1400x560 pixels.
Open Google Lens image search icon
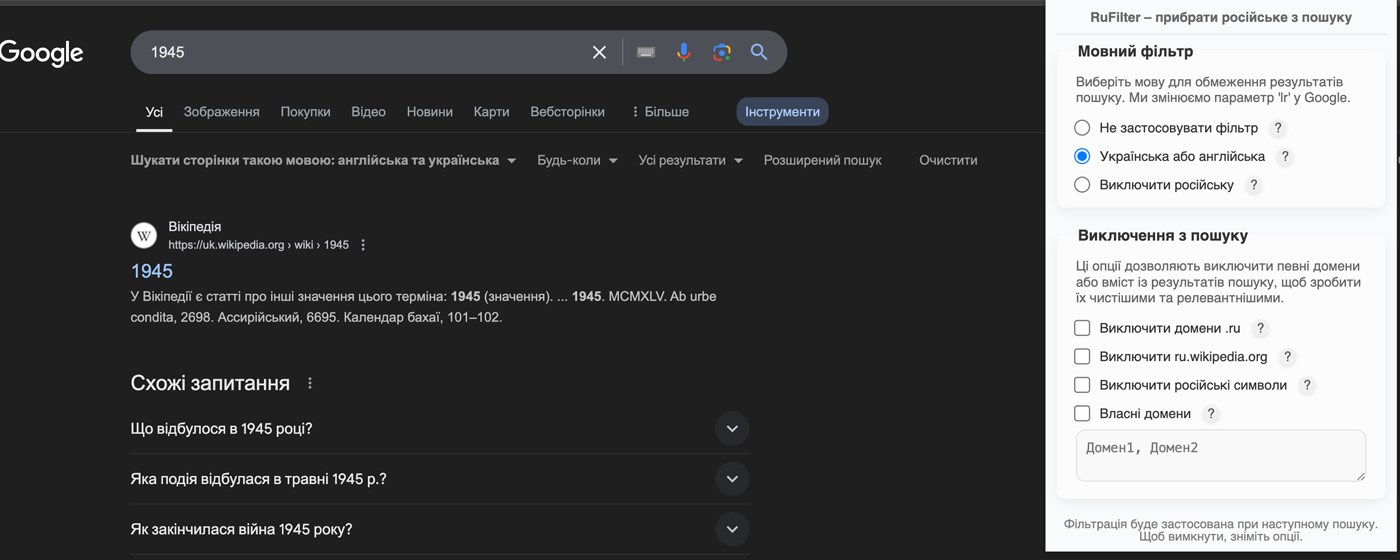[722, 52]
